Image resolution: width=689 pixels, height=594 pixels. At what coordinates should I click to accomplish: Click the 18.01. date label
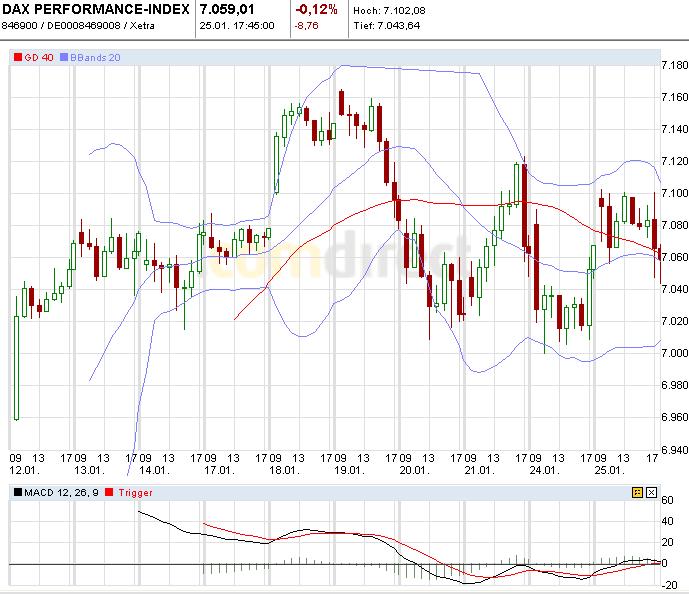(x=285, y=471)
